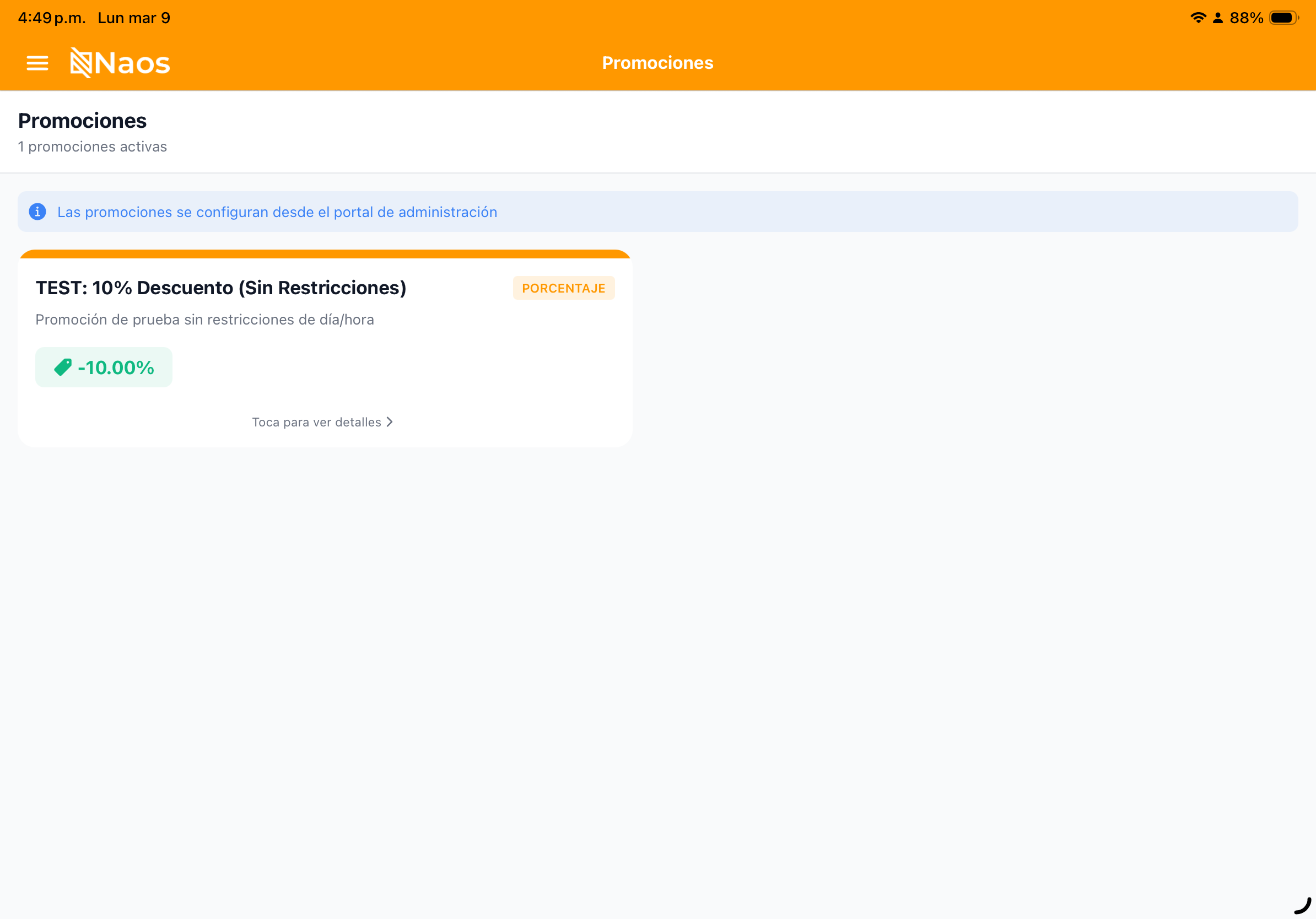Select the Promociones title in the header bar
The width and height of the screenshot is (1316, 919).
657,63
